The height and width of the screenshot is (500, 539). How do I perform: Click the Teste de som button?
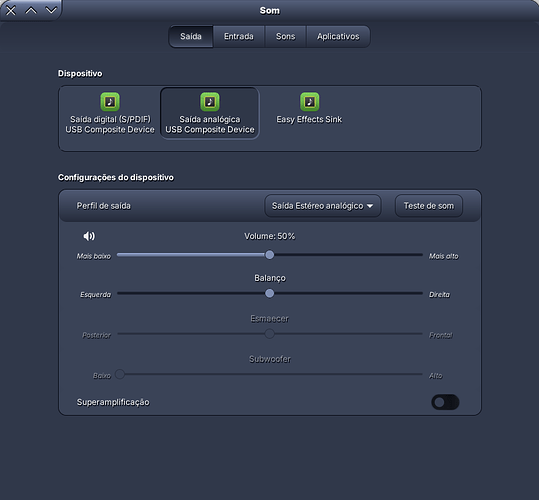click(429, 206)
